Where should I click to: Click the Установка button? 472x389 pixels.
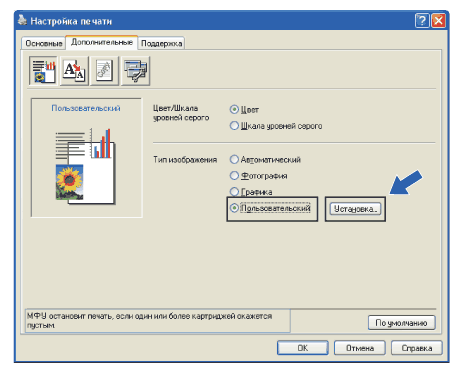[355, 209]
